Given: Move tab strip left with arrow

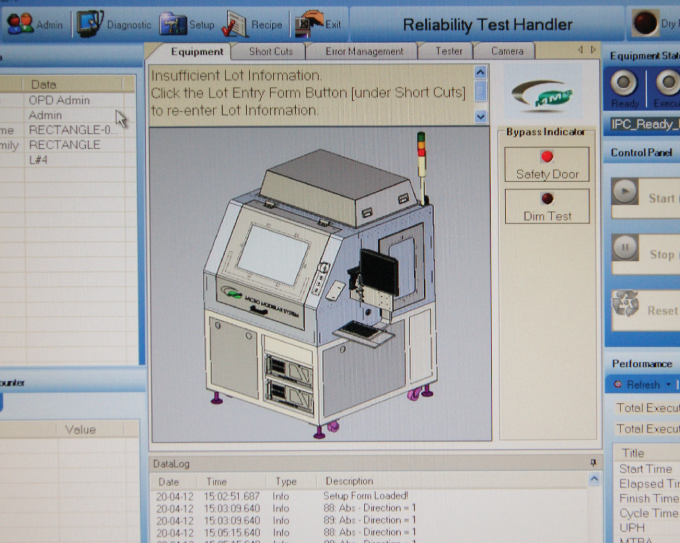Looking at the screenshot, I should click(580, 50).
